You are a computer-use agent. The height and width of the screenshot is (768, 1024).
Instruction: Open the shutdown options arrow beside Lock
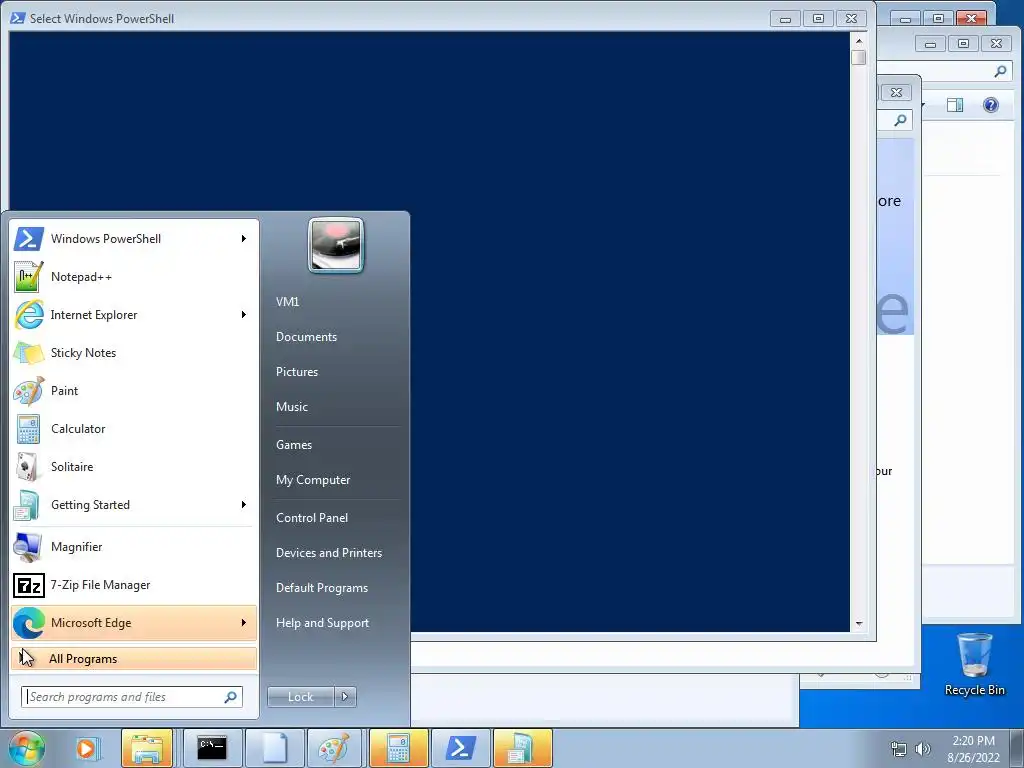[x=345, y=697]
